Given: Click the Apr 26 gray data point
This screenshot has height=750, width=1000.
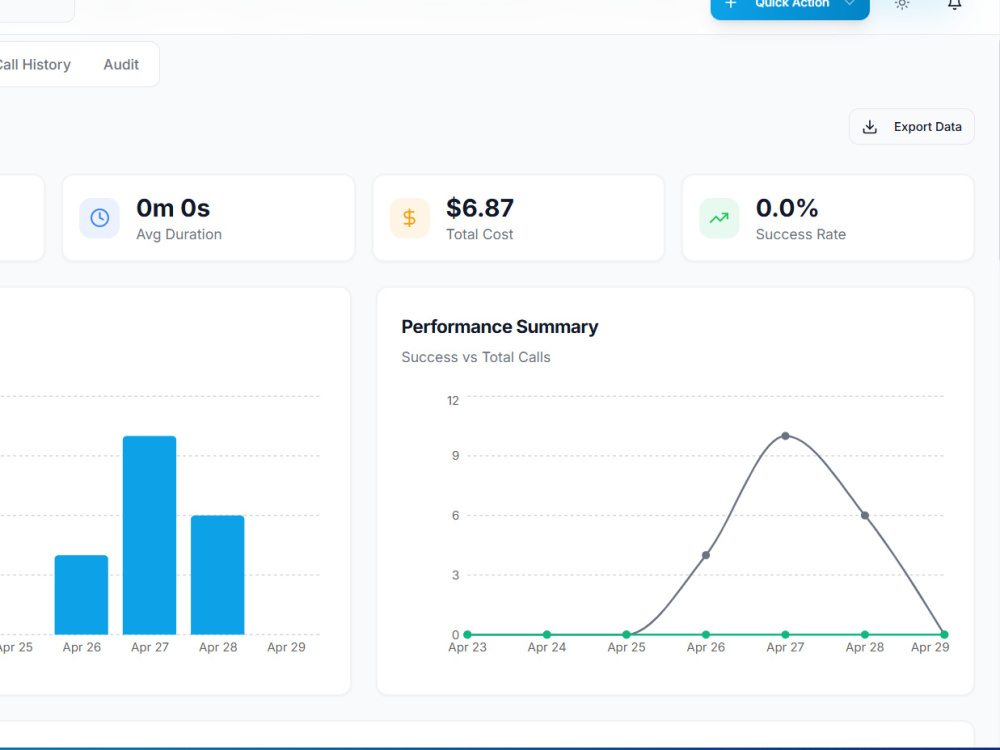Looking at the screenshot, I should point(705,555).
